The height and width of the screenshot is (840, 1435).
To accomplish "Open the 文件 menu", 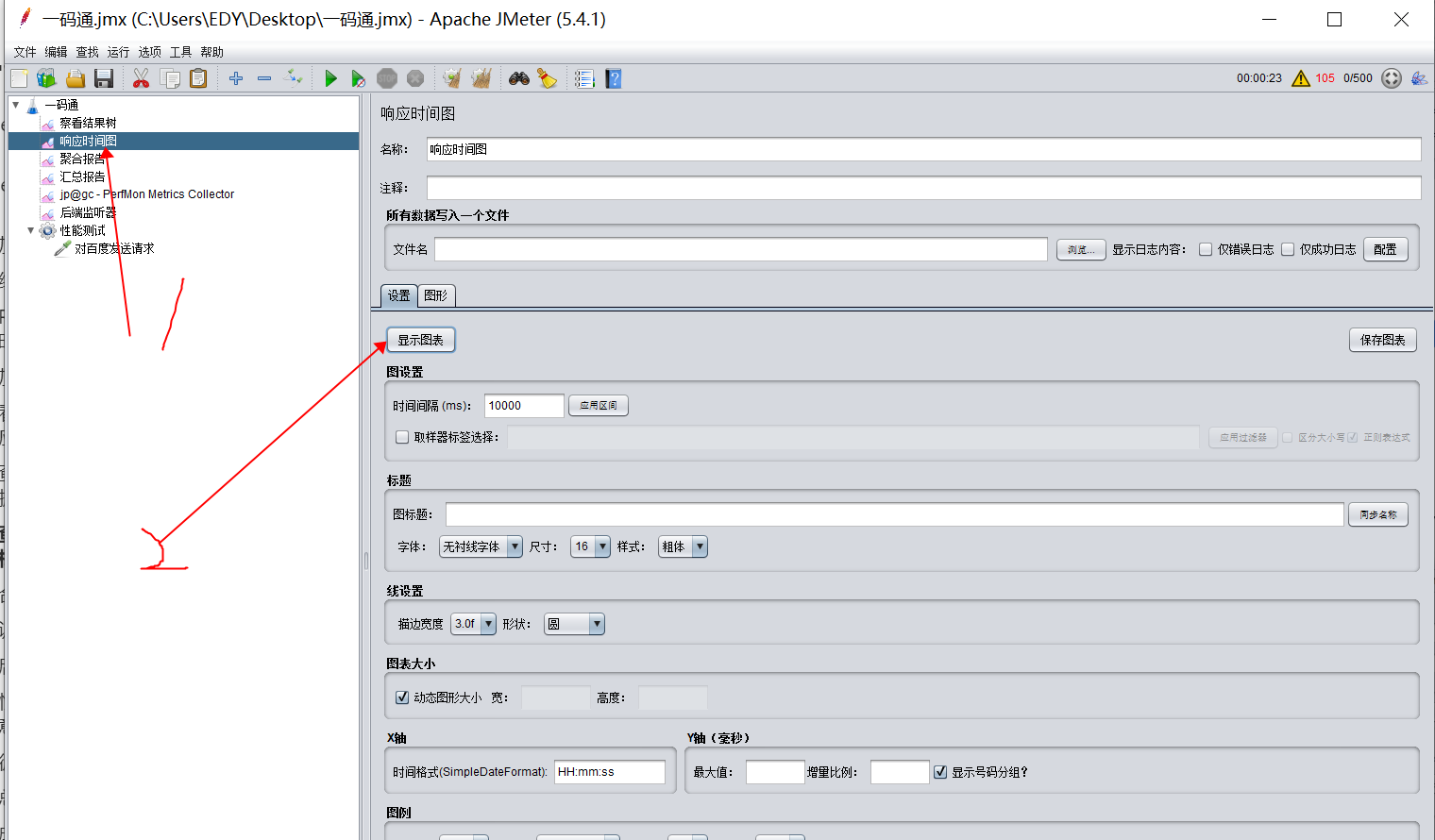I will pyautogui.click(x=25, y=52).
